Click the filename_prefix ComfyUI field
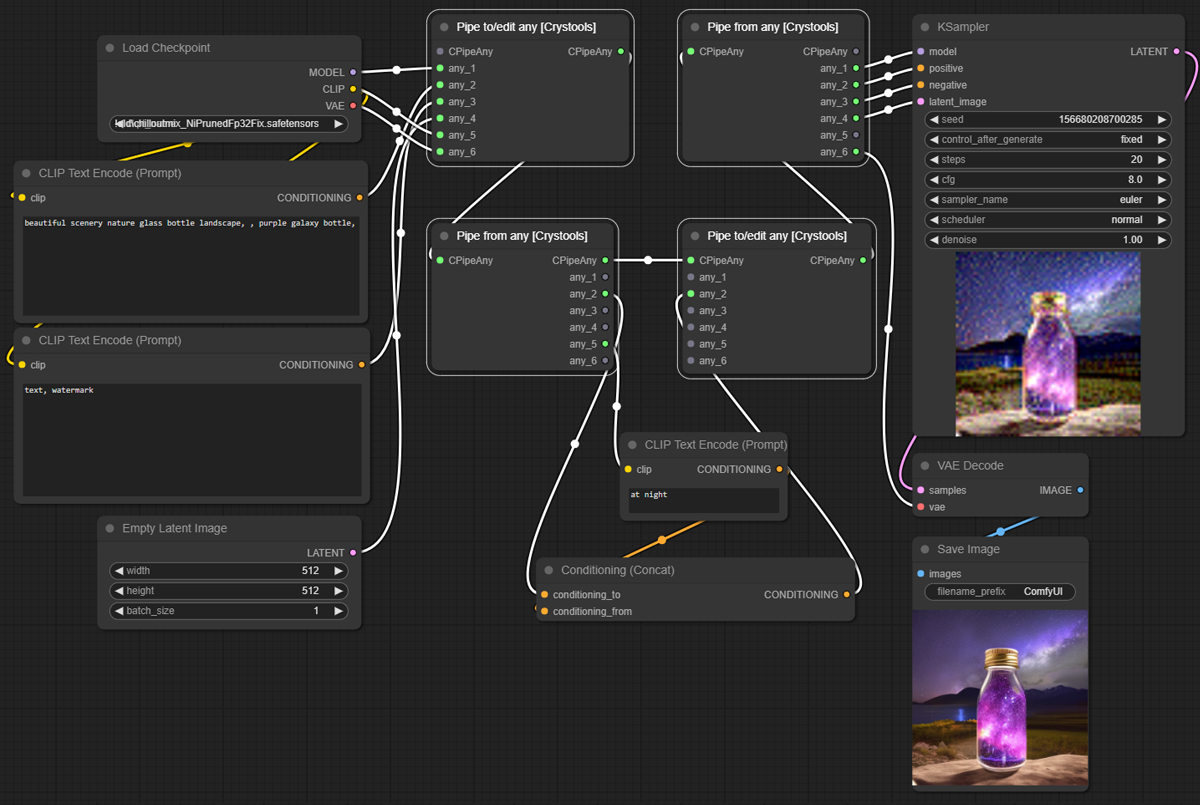 1000,592
